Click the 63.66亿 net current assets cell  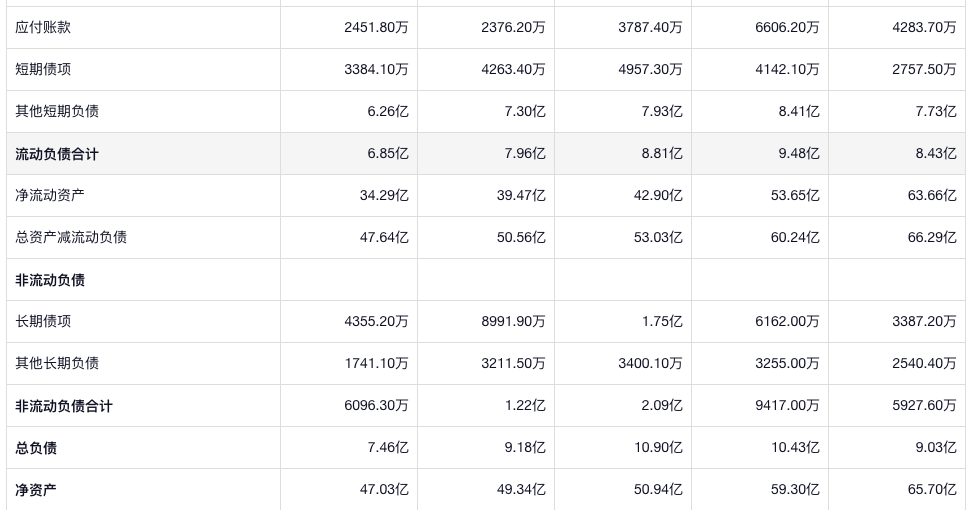[932, 196]
